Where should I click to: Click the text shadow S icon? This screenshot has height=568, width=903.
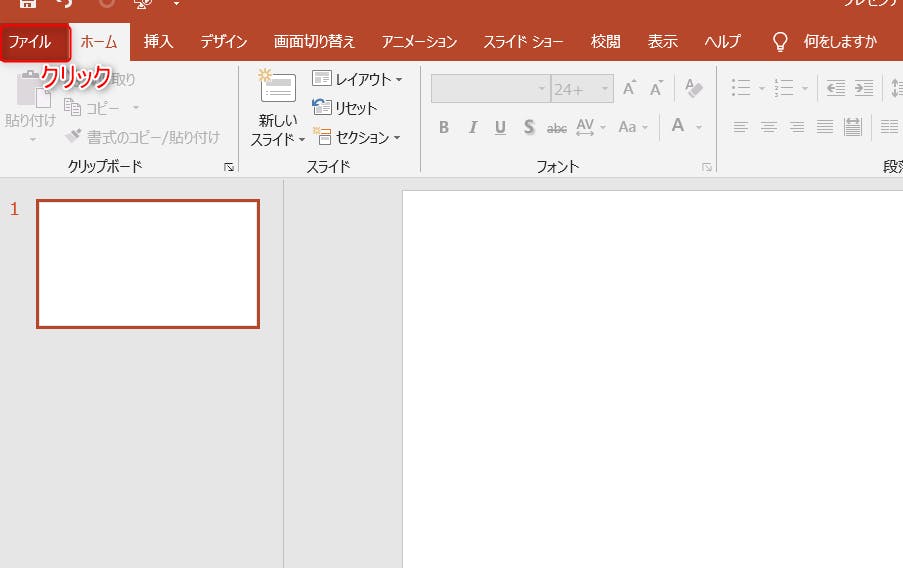528,127
